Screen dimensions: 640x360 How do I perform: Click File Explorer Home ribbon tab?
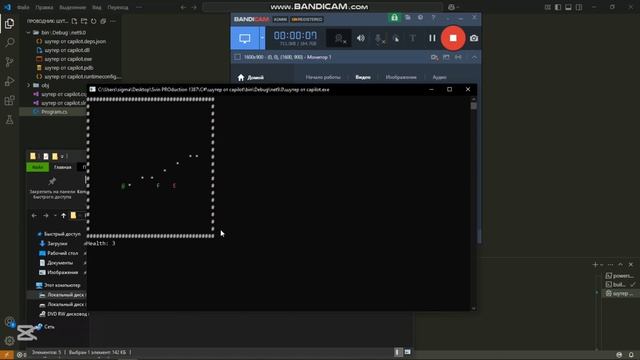point(62,167)
